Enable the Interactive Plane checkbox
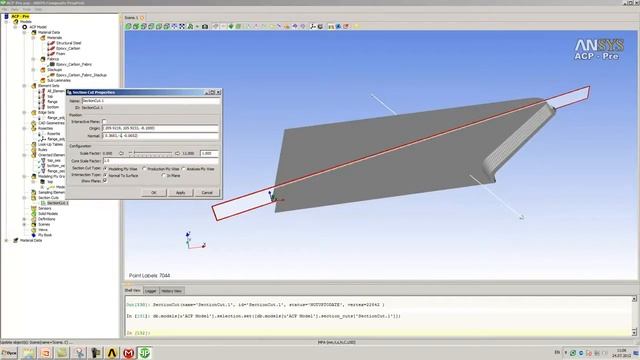This screenshot has width=640, height=360. pyautogui.click(x=104, y=122)
